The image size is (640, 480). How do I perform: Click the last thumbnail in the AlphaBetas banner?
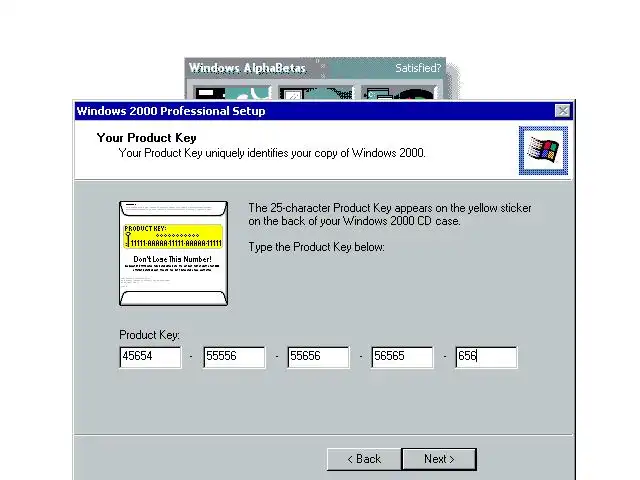[399, 93]
